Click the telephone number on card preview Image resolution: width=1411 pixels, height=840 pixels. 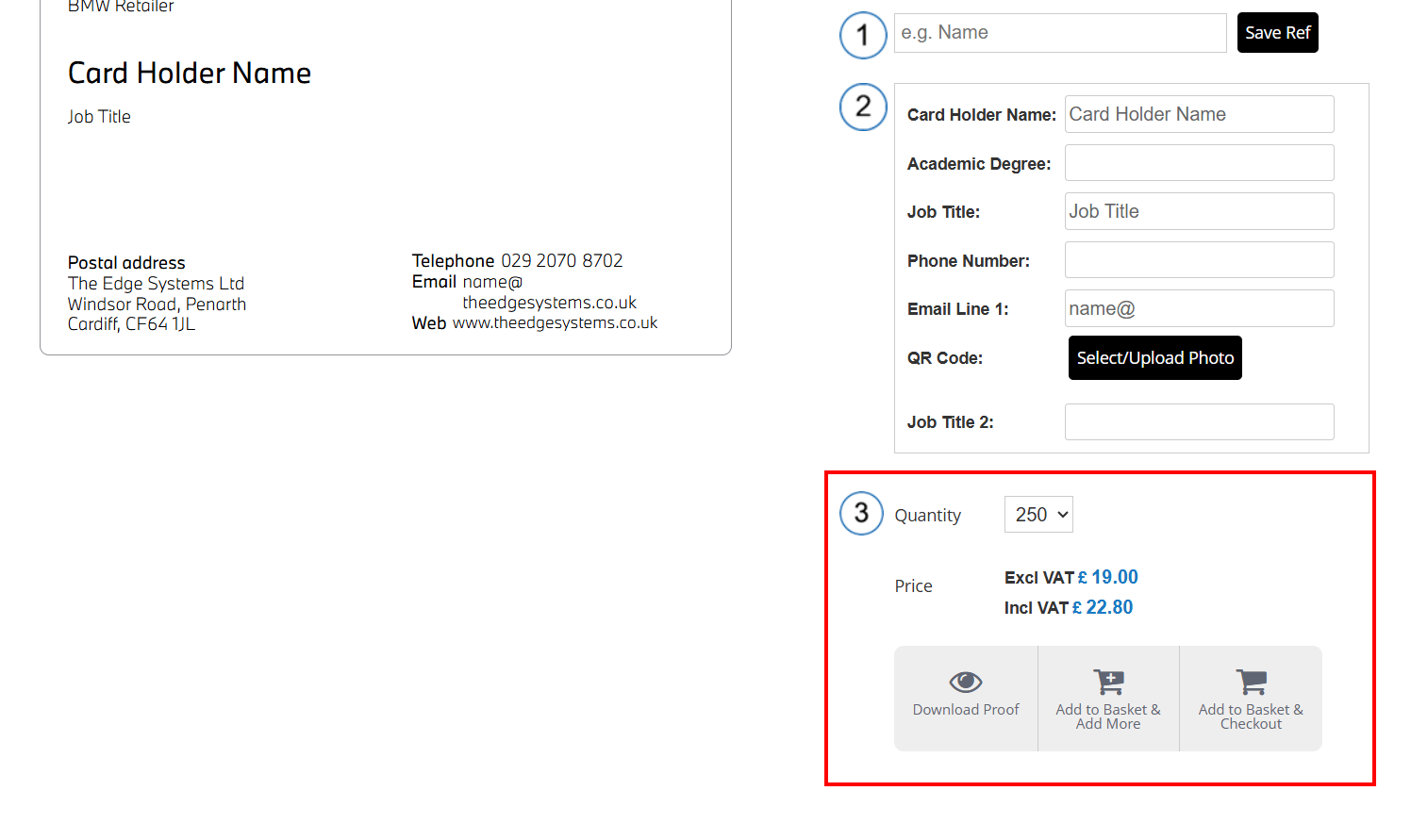[x=561, y=261]
